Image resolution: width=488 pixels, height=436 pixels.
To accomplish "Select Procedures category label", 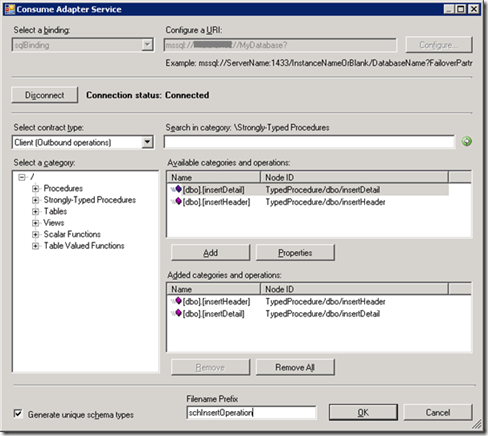I will pos(63,188).
